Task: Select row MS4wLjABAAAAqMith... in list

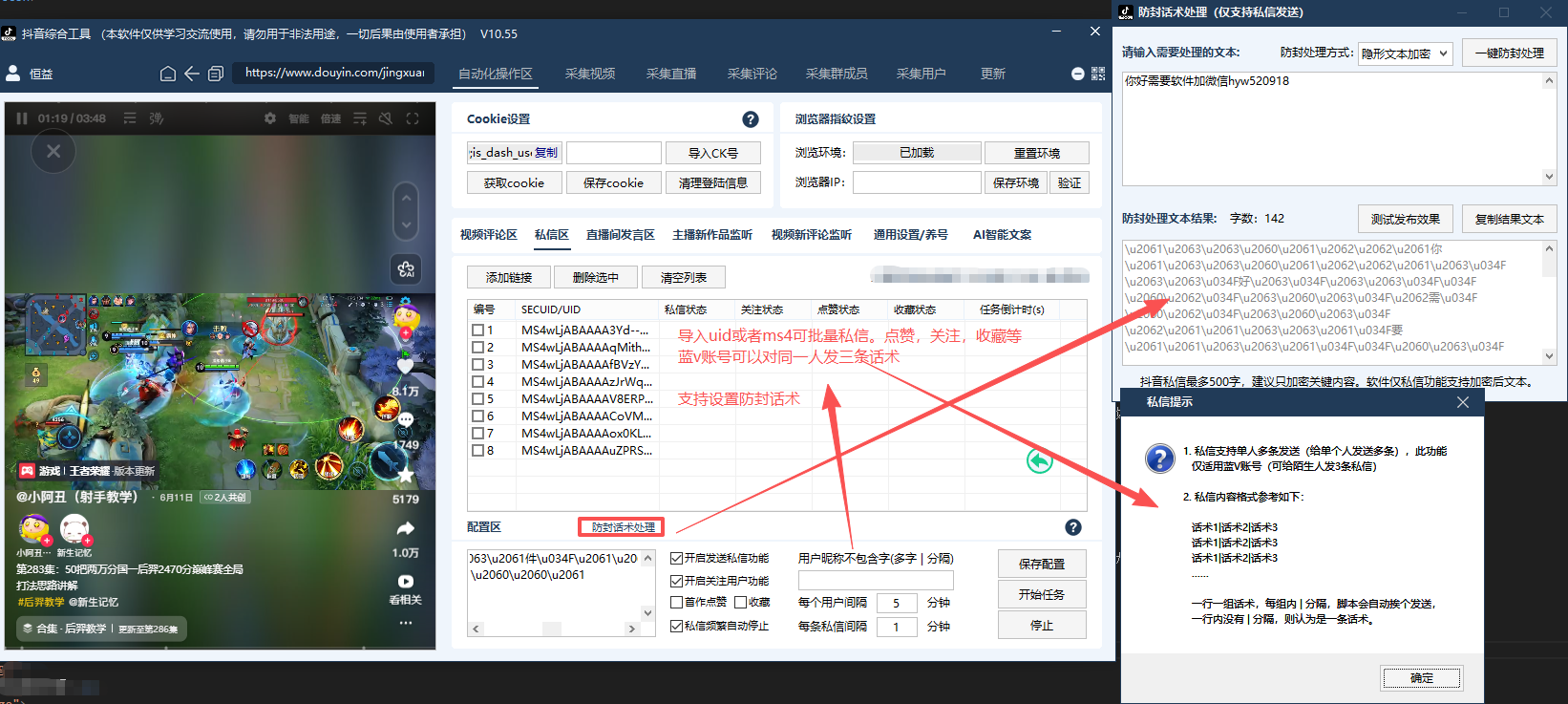Action: [x=585, y=347]
